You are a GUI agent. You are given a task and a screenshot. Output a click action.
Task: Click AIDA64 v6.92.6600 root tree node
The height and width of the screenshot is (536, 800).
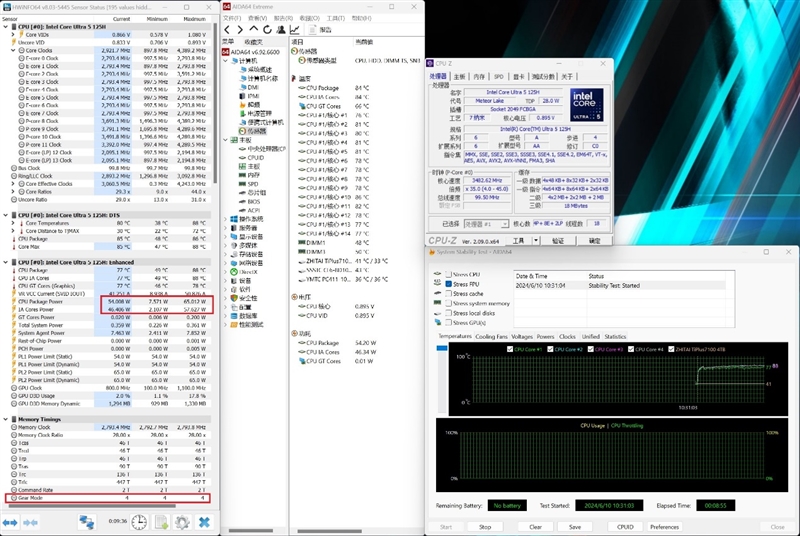(255, 52)
